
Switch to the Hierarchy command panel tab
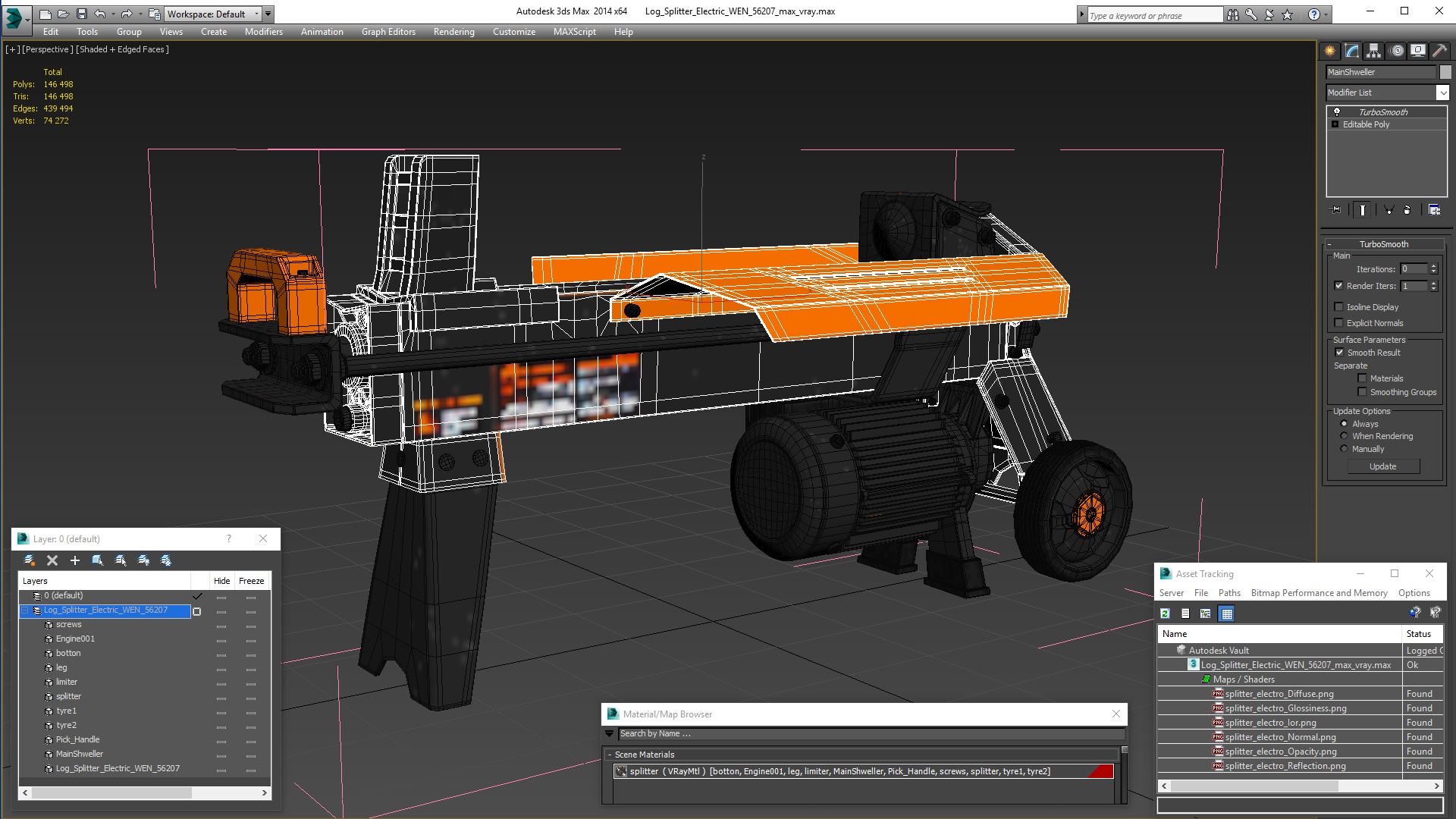[1374, 51]
